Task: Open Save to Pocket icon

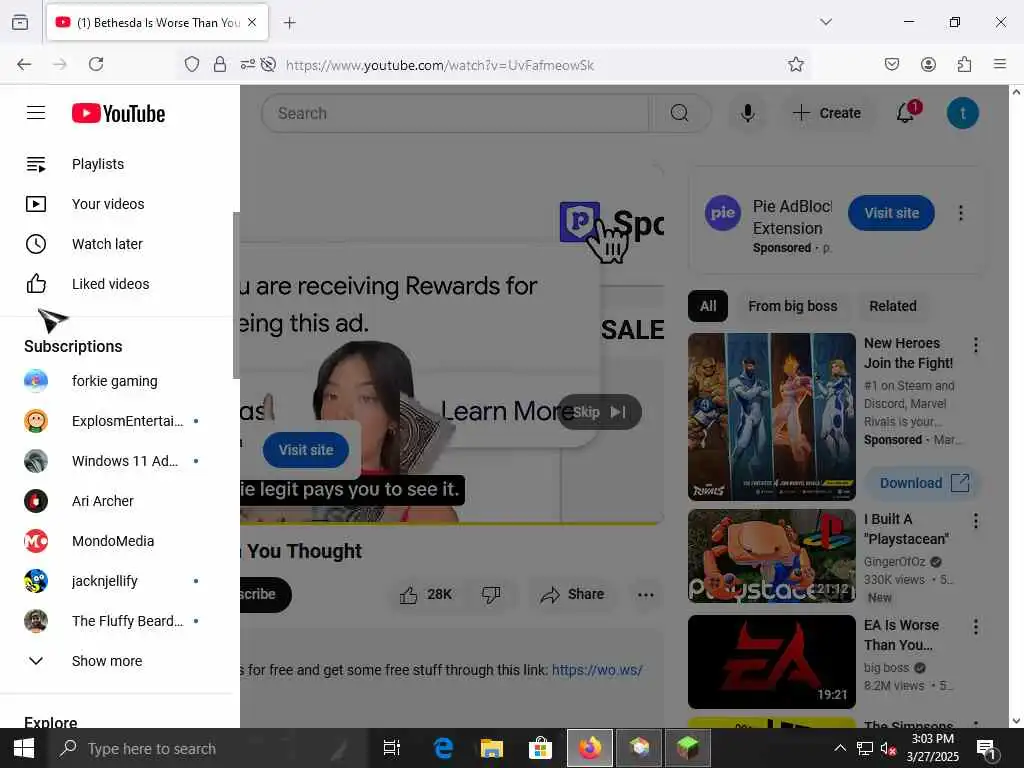Action: tap(891, 64)
